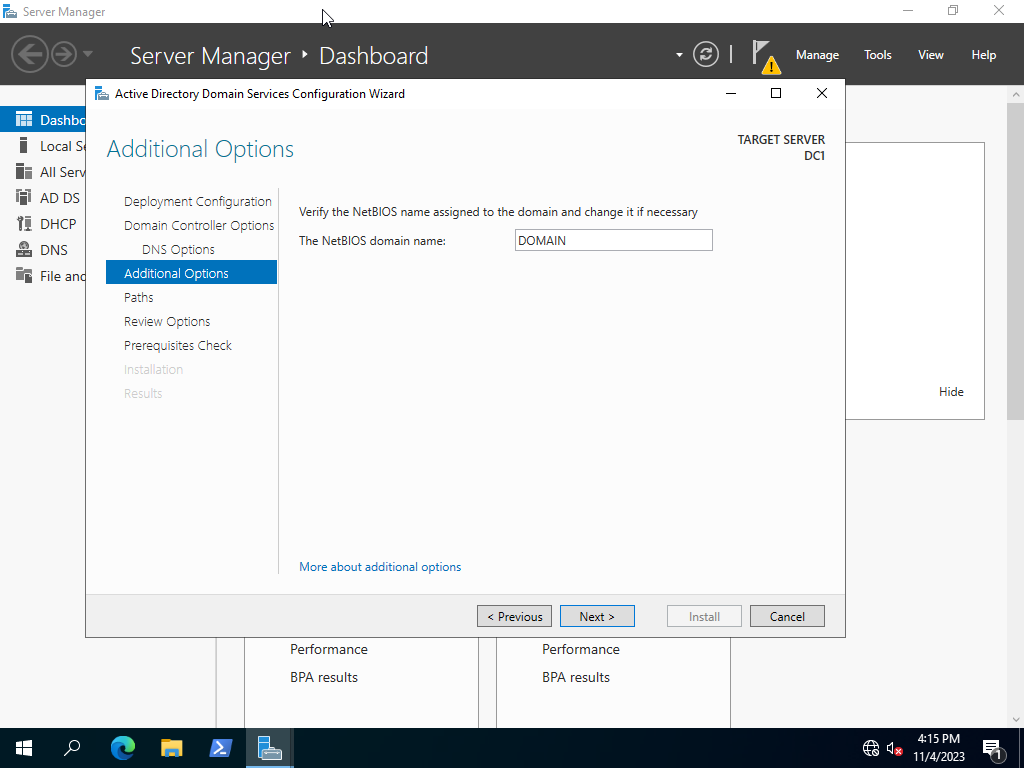Click the Previous button
The height and width of the screenshot is (768, 1024).
514,616
